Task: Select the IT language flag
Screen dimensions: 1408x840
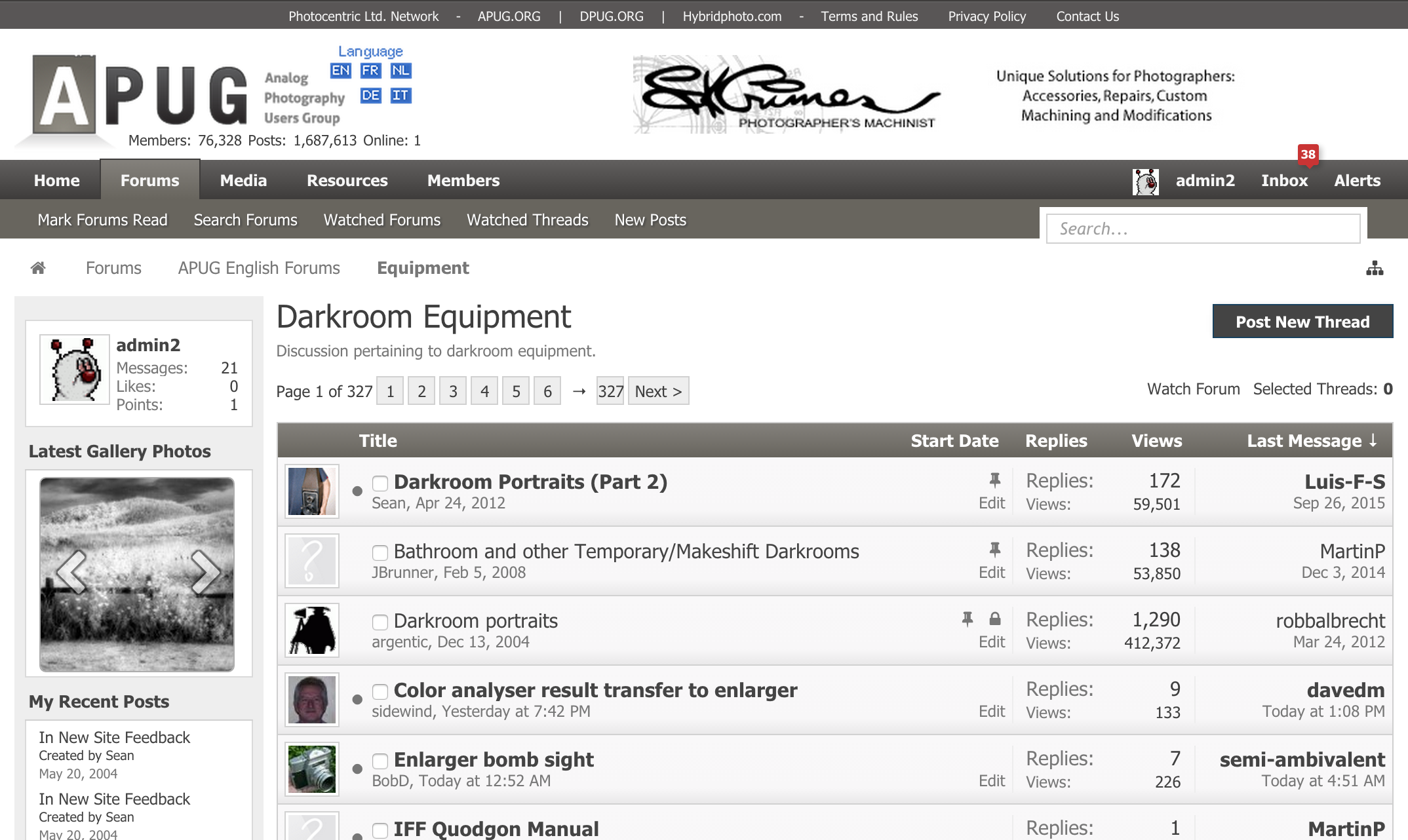Action: [401, 96]
